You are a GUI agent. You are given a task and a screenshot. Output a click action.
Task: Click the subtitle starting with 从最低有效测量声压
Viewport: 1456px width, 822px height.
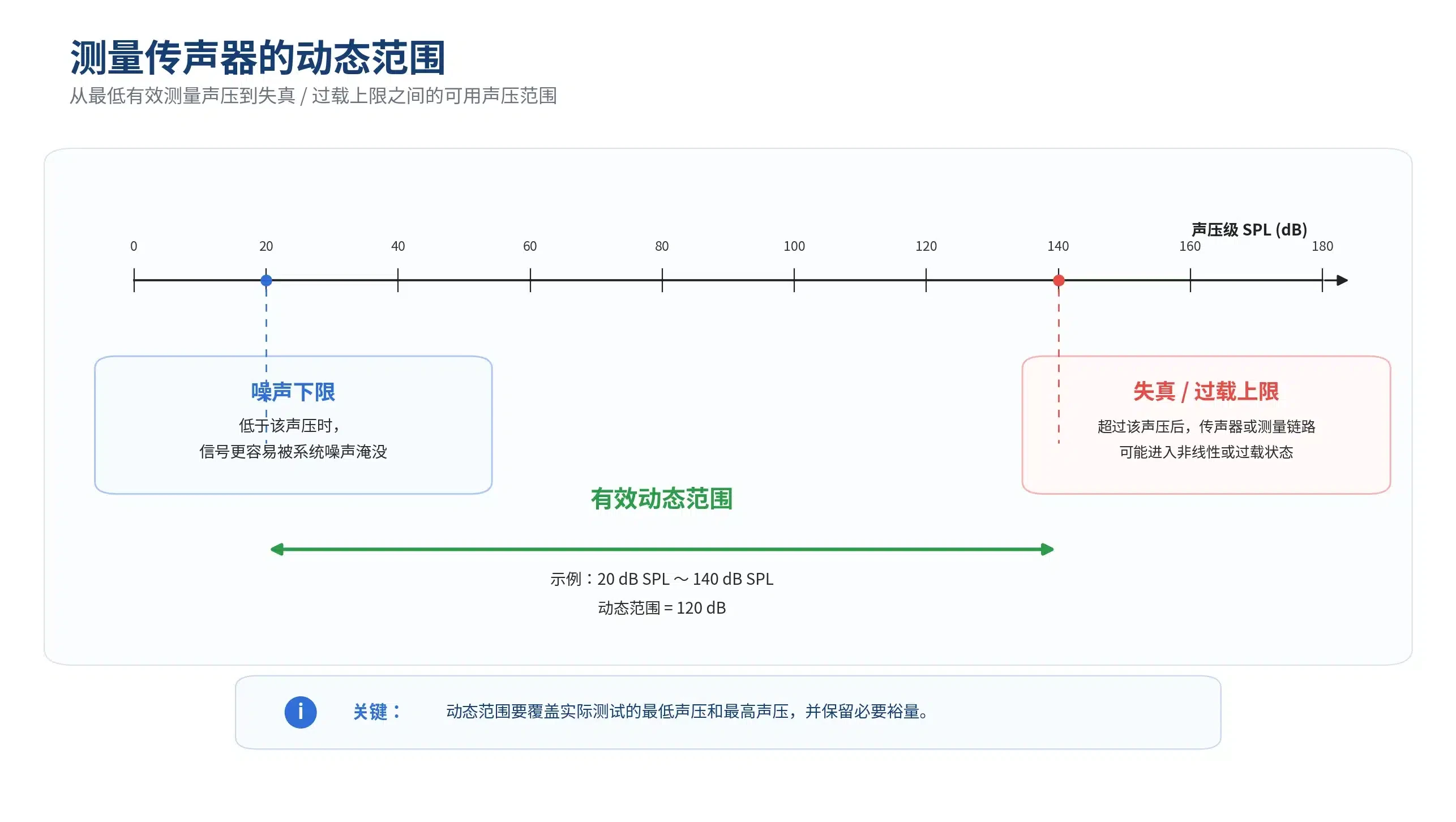point(313,96)
